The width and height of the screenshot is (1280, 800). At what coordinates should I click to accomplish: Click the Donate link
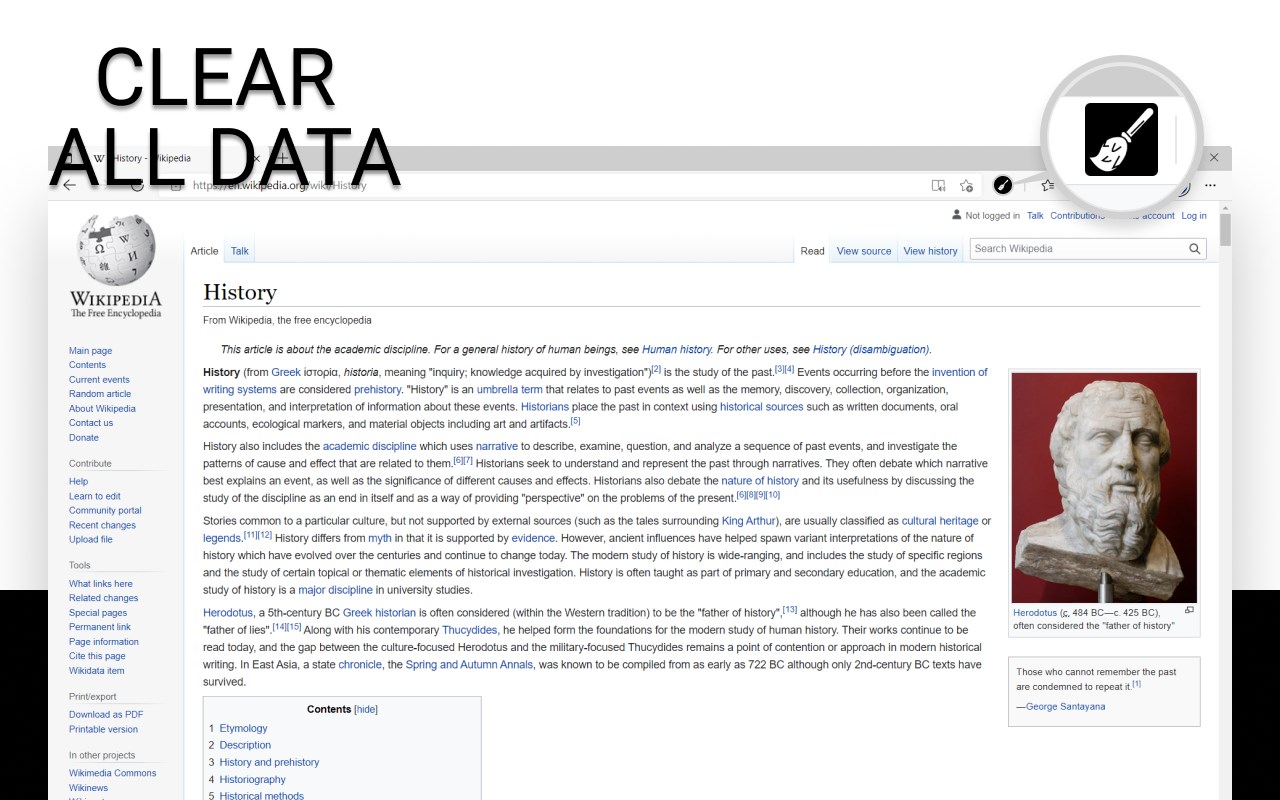[84, 437]
